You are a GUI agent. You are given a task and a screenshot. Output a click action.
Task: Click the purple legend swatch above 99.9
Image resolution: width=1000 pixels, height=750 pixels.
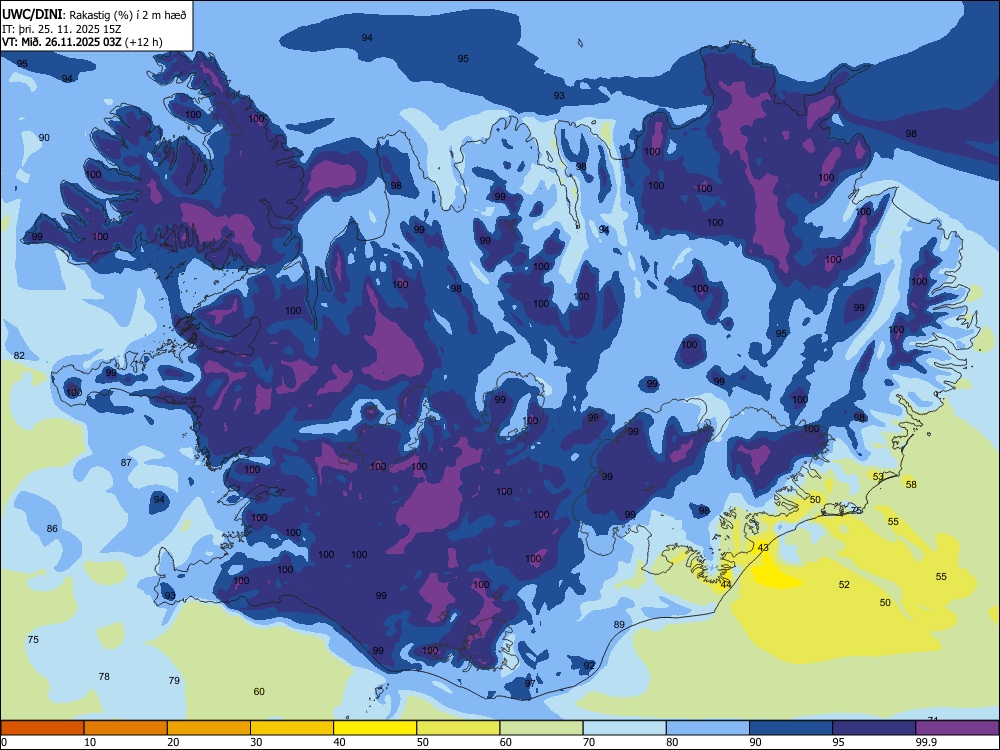point(957,728)
